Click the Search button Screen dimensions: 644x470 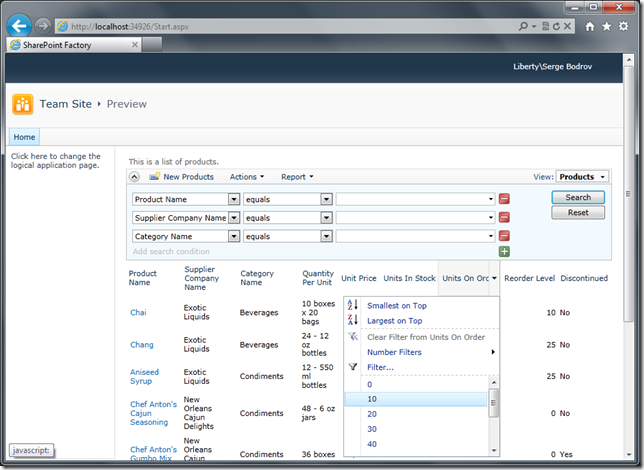pyautogui.click(x=578, y=197)
